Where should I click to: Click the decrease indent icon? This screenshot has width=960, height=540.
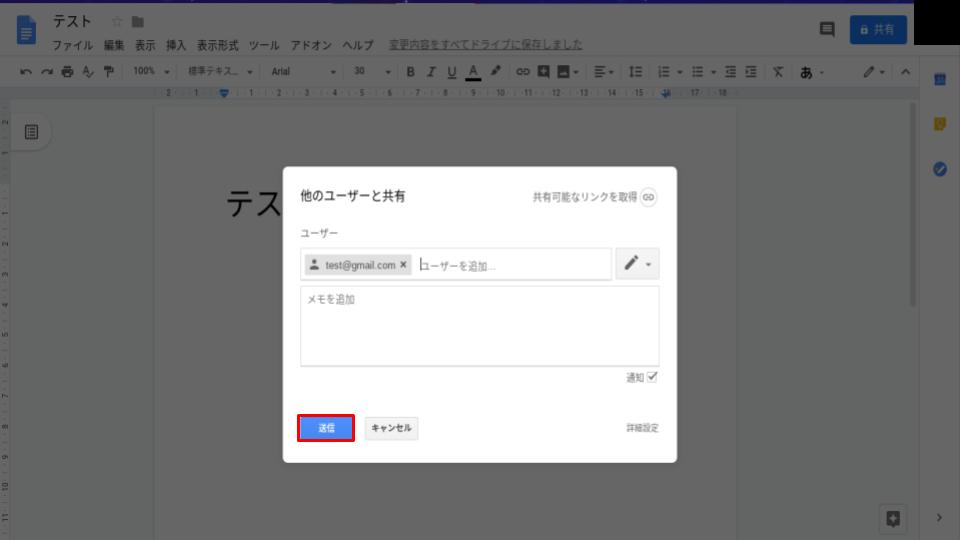[730, 72]
